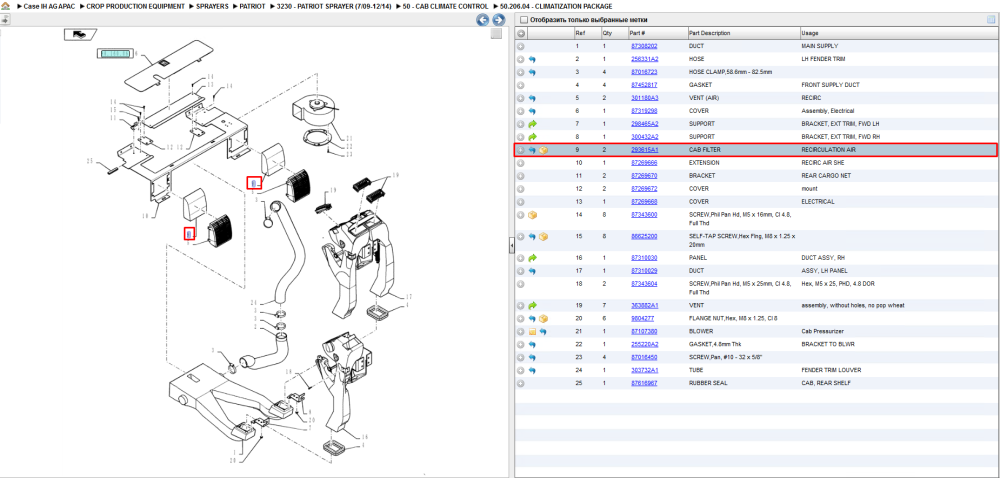Open 'CROP PRODUCTION EQUIPMENT' breadcrumb
The width and height of the screenshot is (1000, 478).
136,6
